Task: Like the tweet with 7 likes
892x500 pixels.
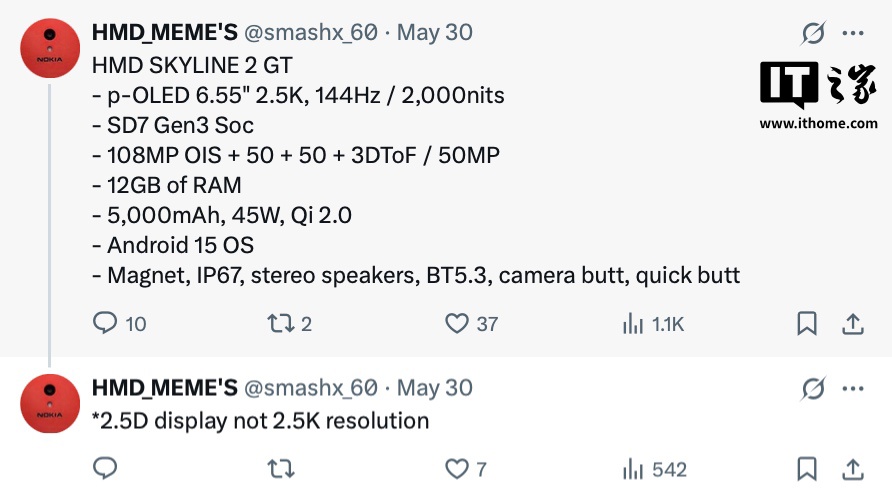Action: point(457,469)
